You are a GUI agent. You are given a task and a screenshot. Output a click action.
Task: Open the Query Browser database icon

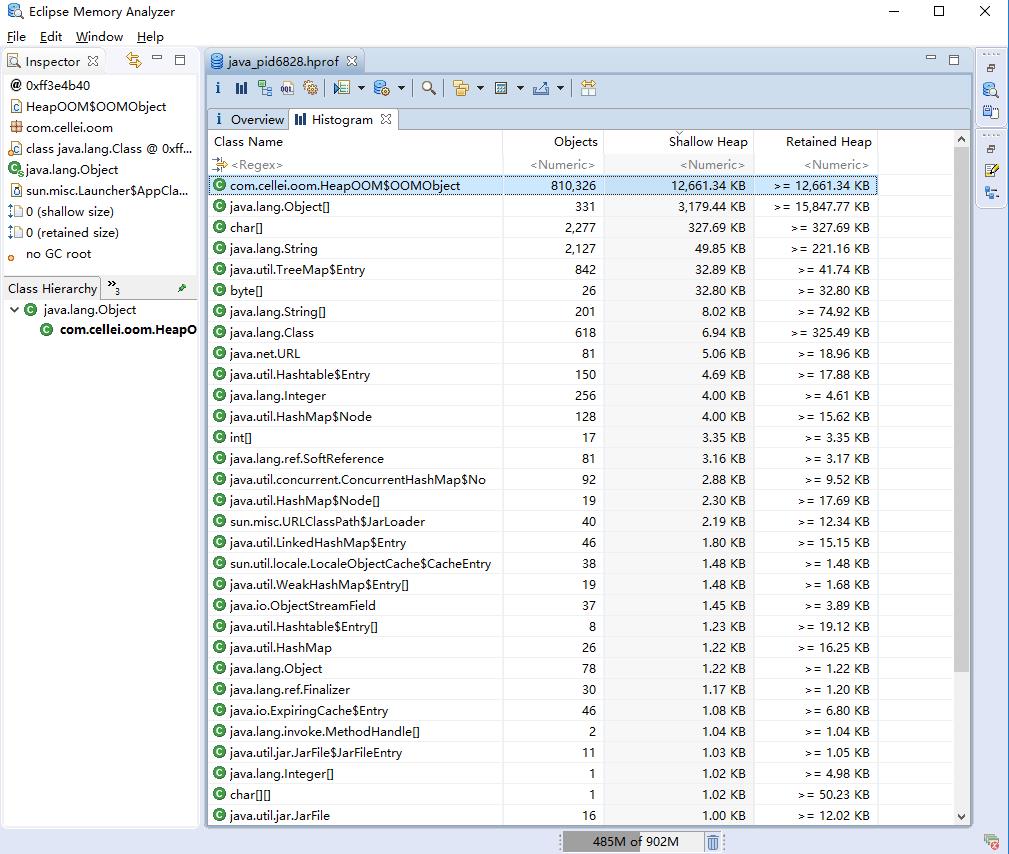(382, 88)
